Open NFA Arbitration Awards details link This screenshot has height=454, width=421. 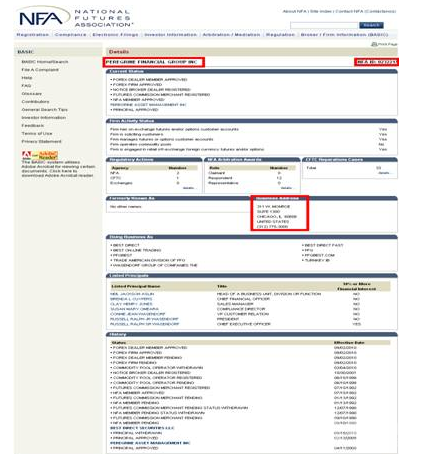click(286, 188)
